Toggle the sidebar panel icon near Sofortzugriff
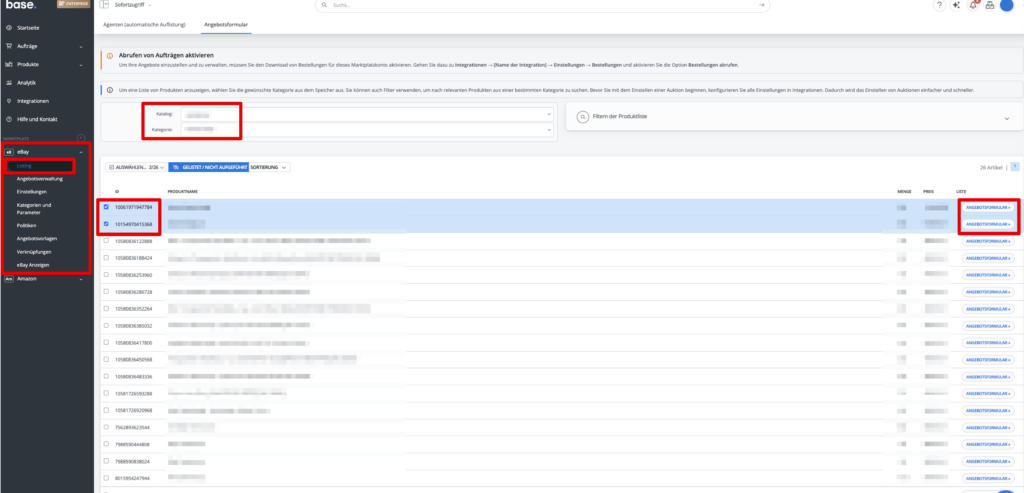 point(104,5)
